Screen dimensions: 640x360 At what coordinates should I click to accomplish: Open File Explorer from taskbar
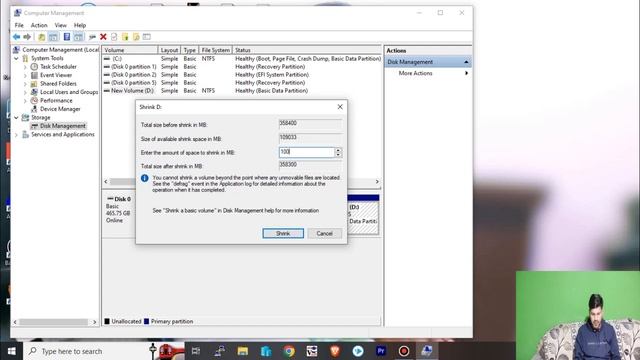[243, 351]
